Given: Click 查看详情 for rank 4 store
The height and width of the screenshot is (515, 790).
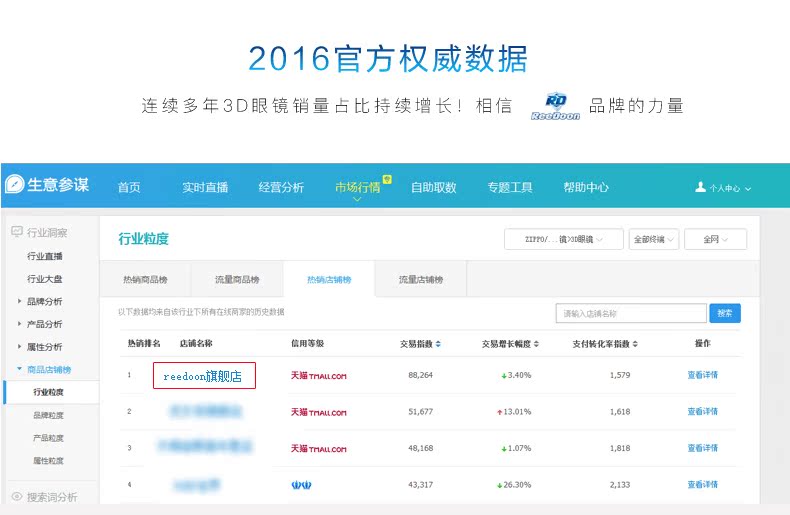Looking at the screenshot, I should click(x=702, y=484).
